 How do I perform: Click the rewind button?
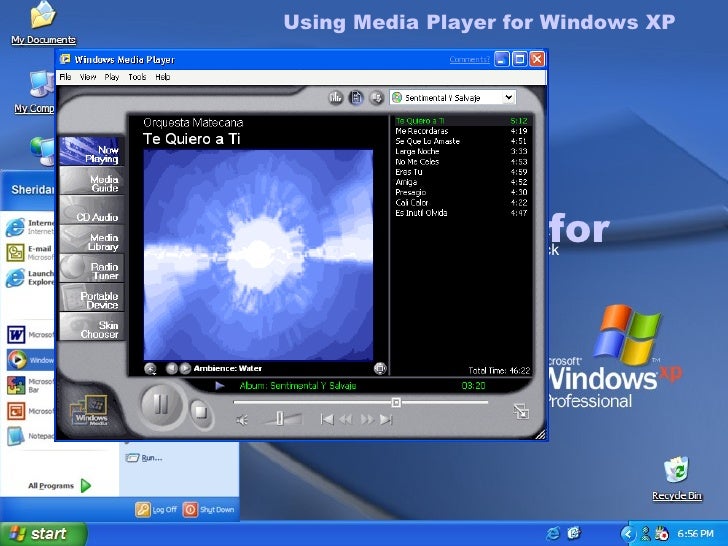(x=346, y=420)
